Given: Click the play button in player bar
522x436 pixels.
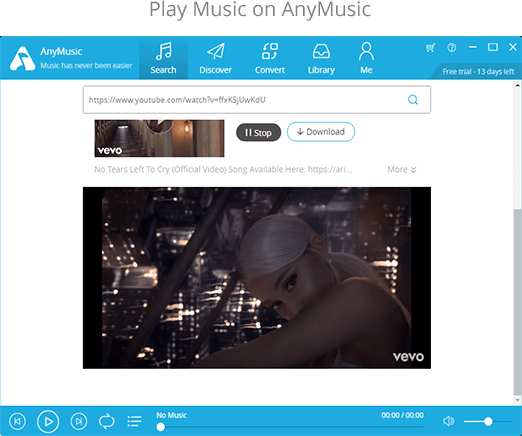Looking at the screenshot, I should tap(48, 421).
